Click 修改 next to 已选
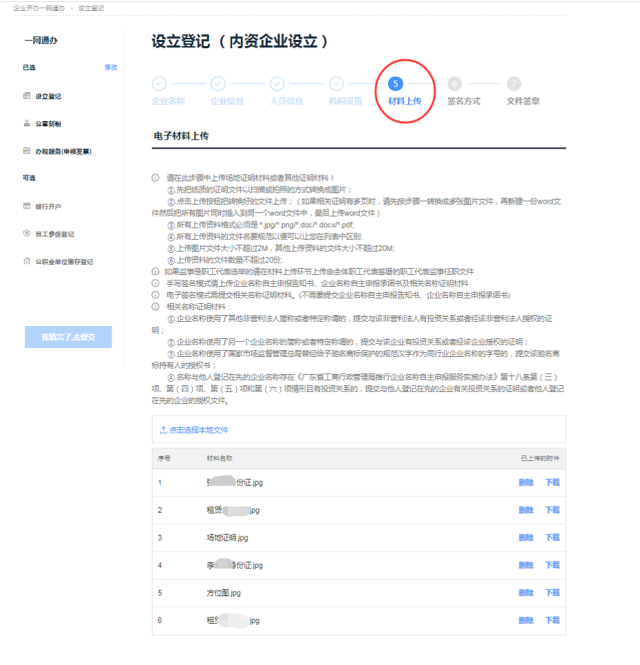Viewport: 640px width, 665px height. (111, 67)
